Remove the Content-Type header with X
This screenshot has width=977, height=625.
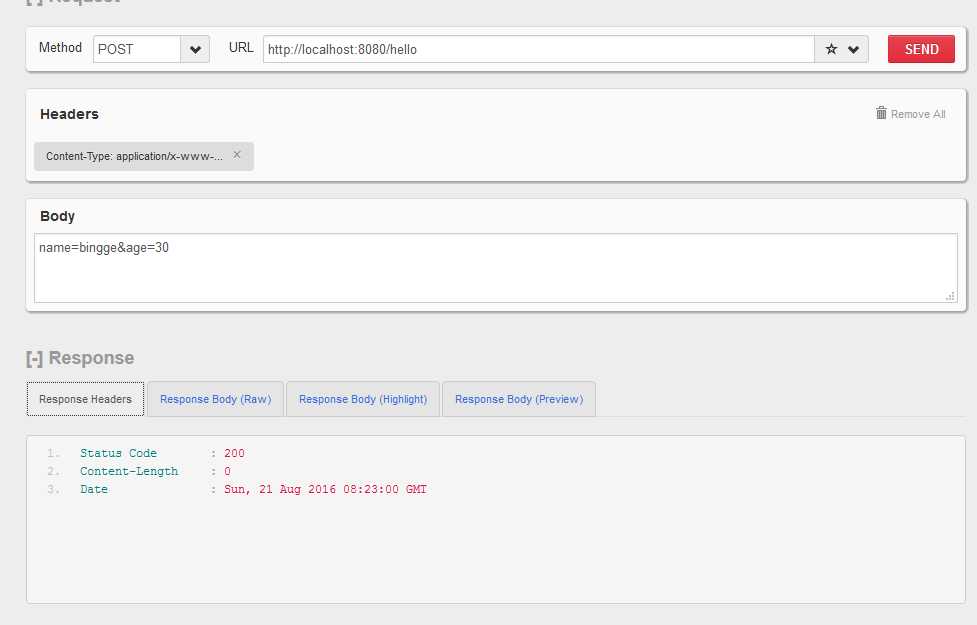click(x=237, y=155)
